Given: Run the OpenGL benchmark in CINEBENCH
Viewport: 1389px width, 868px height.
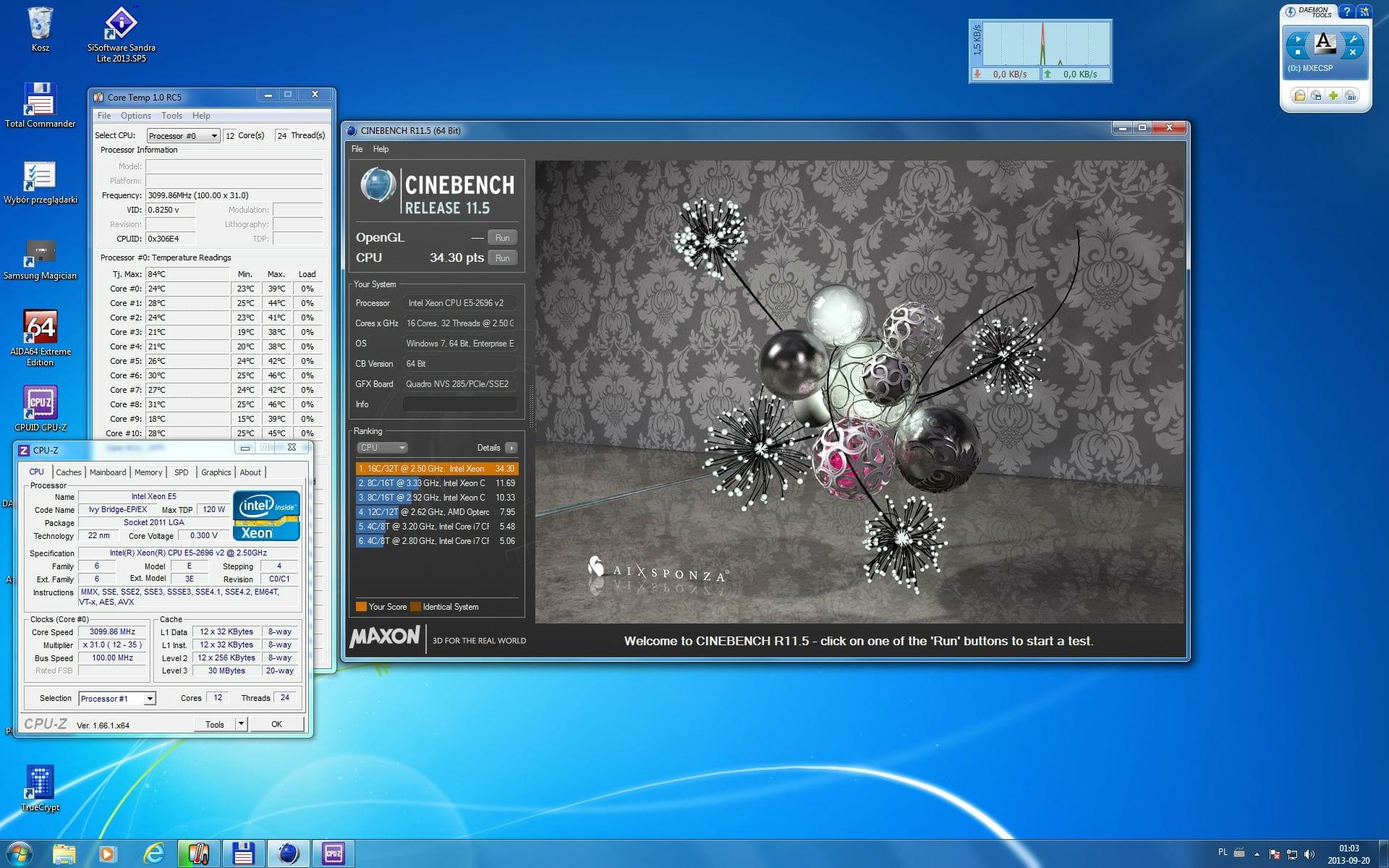Looking at the screenshot, I should click(x=502, y=238).
